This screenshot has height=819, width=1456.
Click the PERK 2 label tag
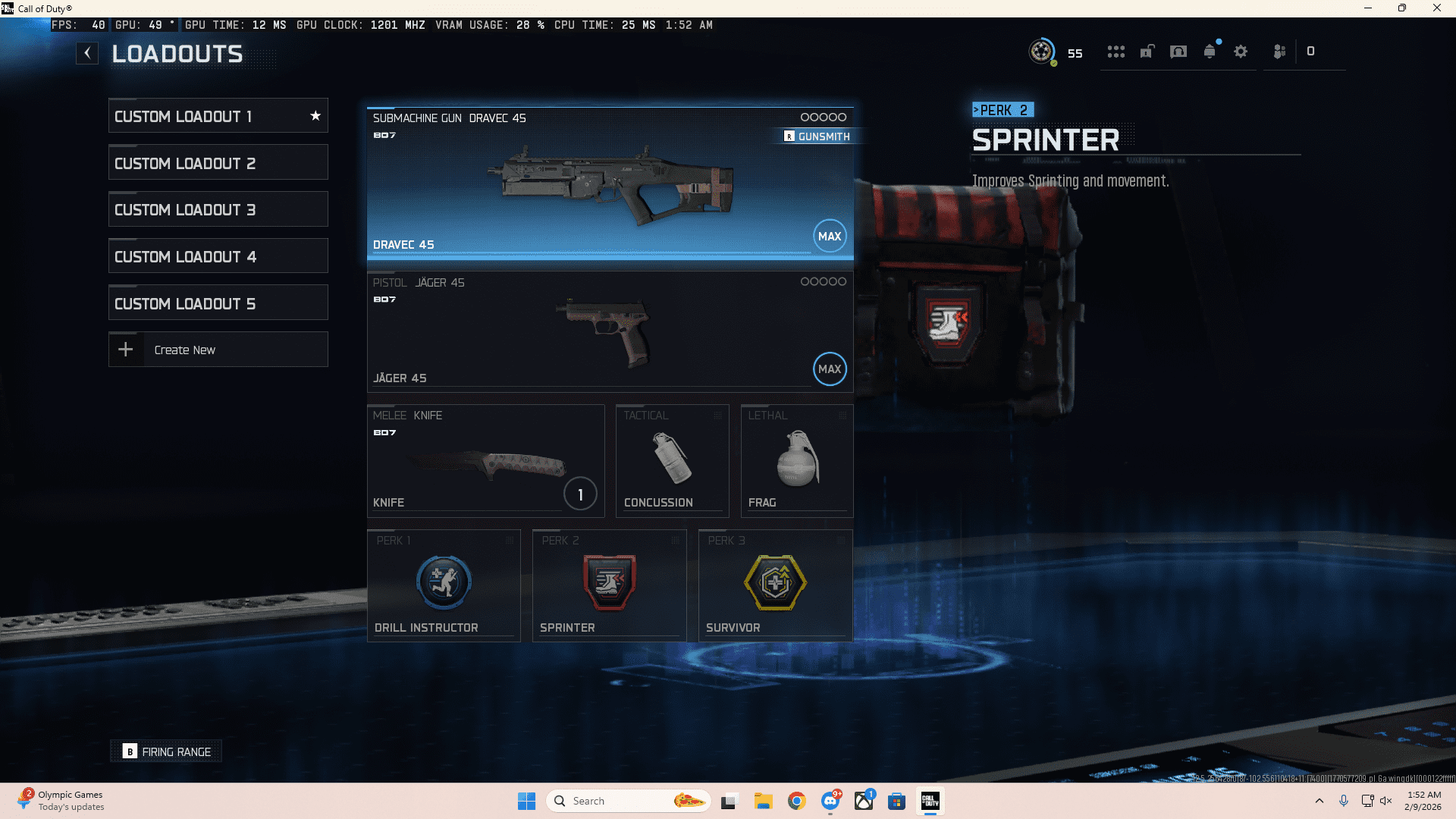[x=1003, y=110]
